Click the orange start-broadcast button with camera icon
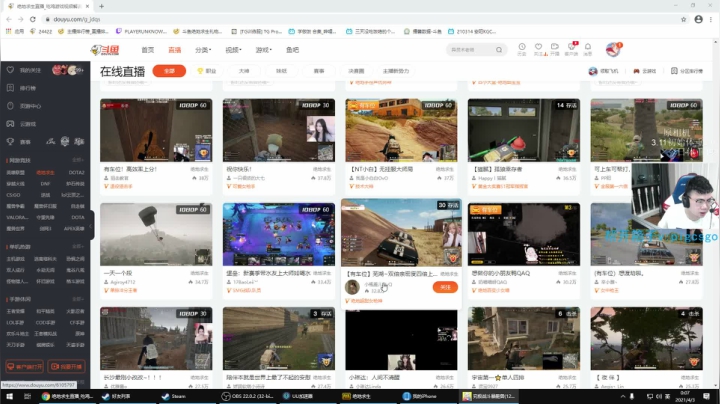 [67, 366]
